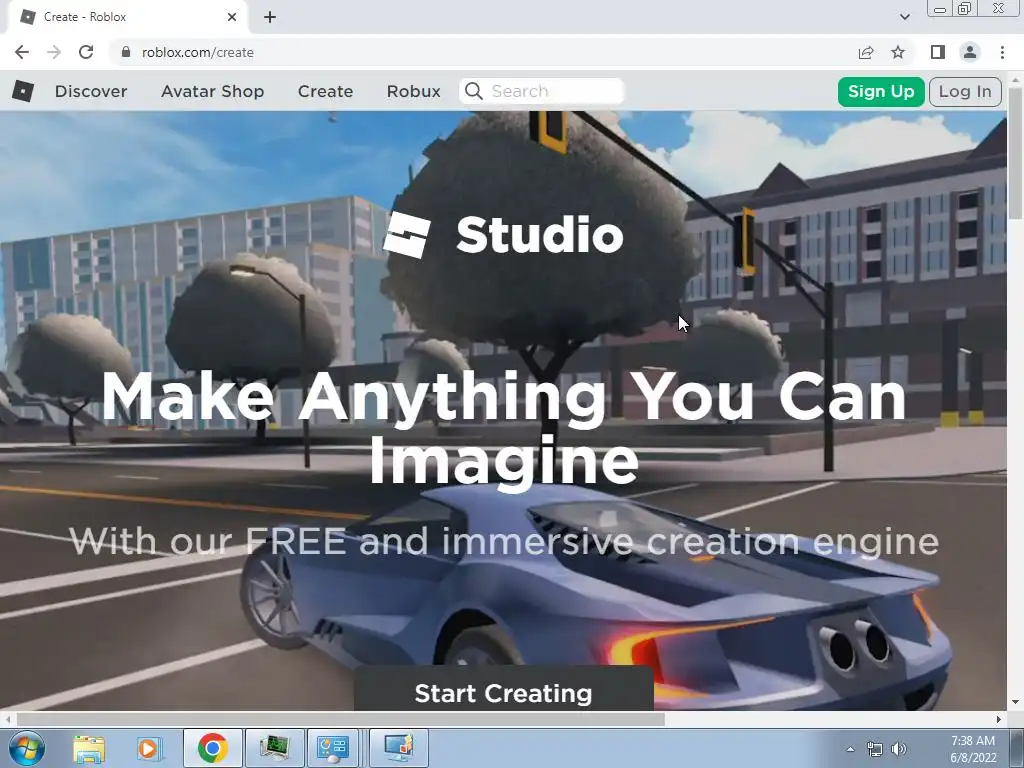Open a new tab with plus icon
The width and height of the screenshot is (1024, 768).
click(270, 17)
